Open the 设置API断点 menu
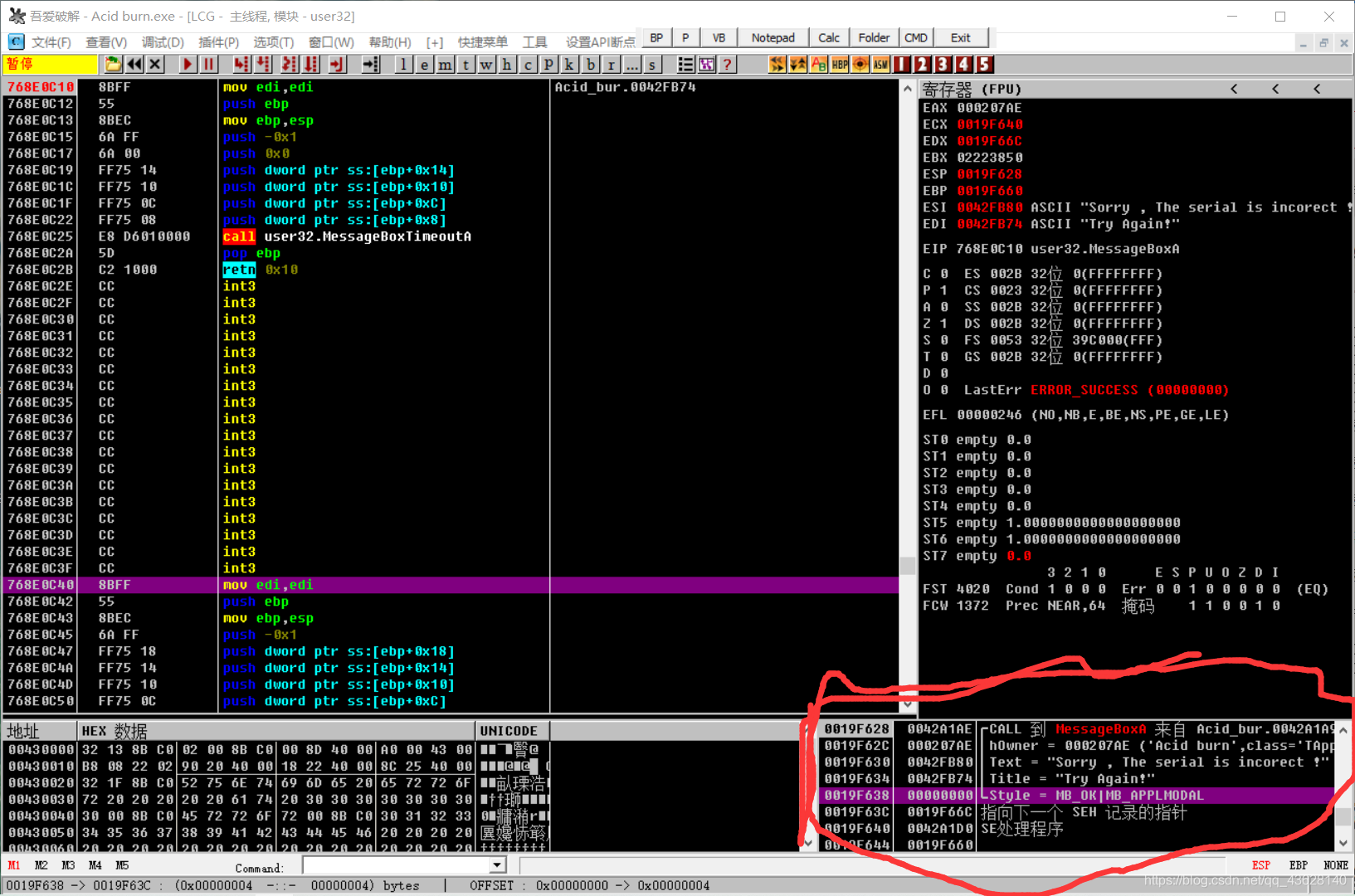This screenshot has height=896, width=1355. 600,41
